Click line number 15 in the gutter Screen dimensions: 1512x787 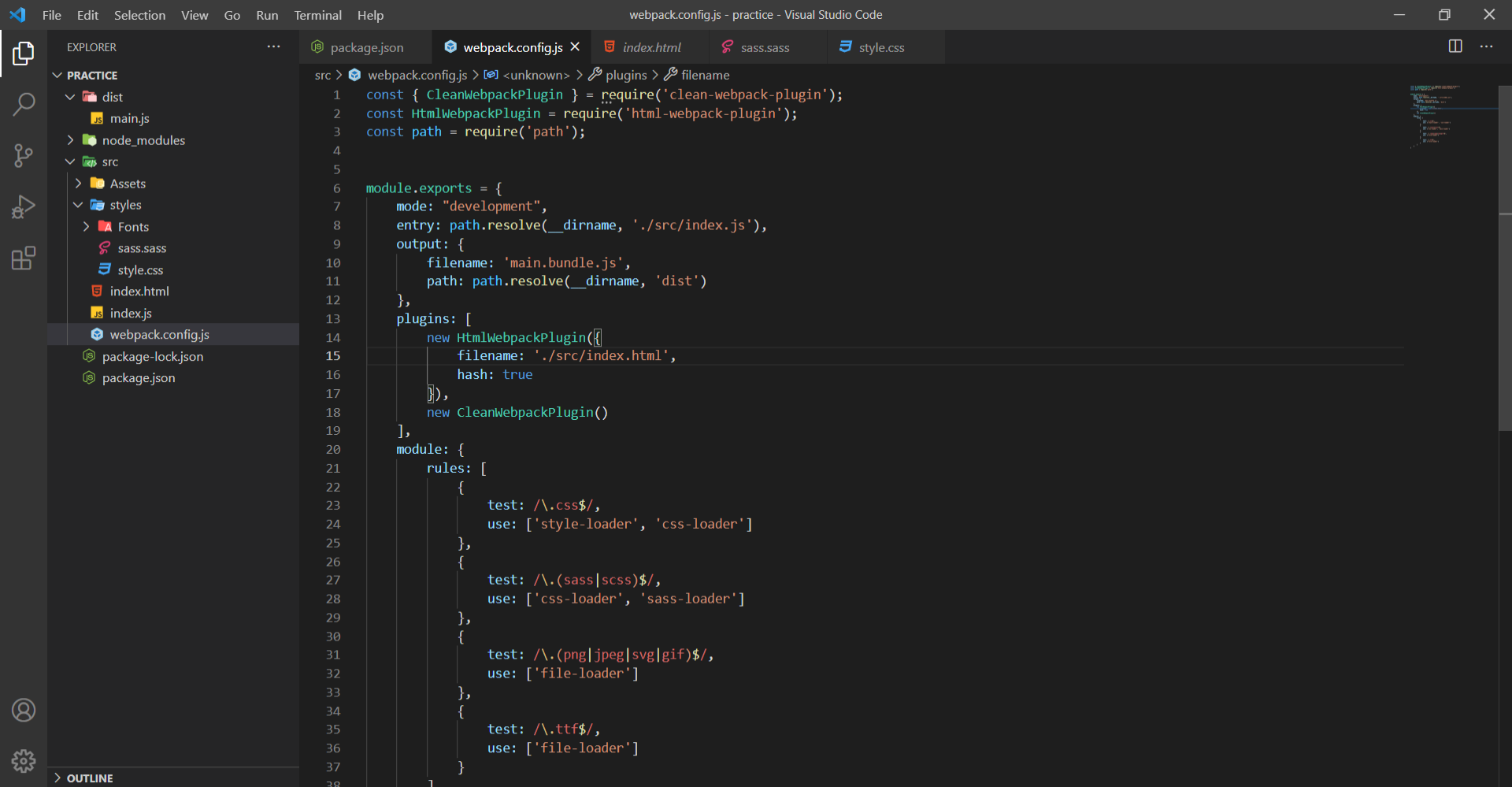(333, 356)
